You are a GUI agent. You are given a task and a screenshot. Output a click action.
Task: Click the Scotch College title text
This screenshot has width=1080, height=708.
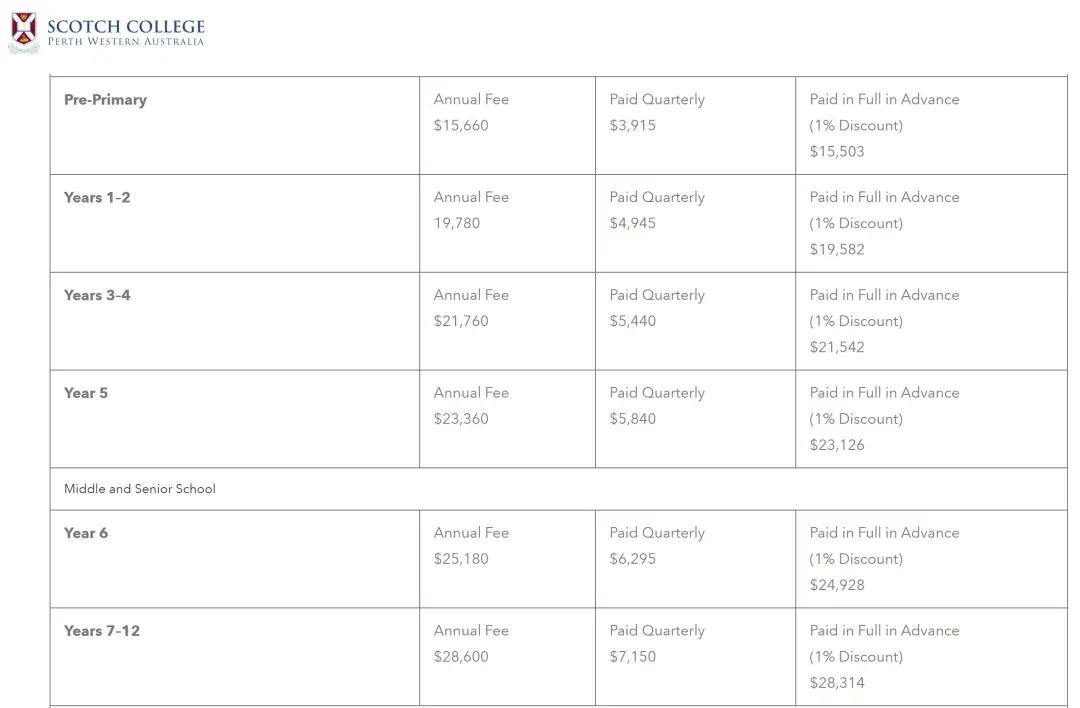tap(126, 26)
